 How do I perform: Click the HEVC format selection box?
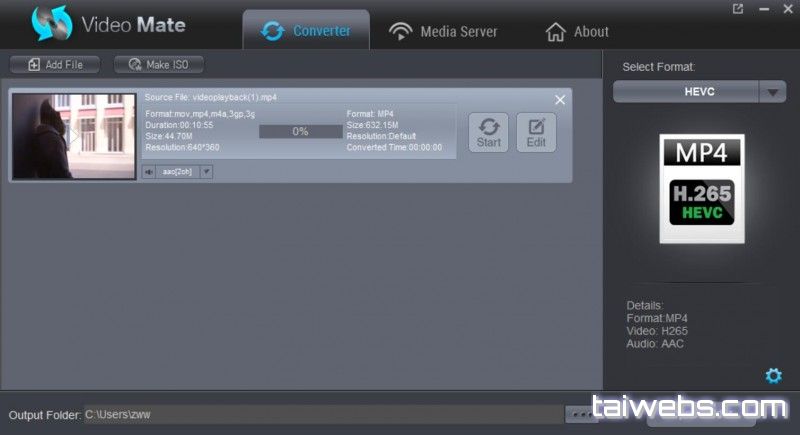pos(686,92)
